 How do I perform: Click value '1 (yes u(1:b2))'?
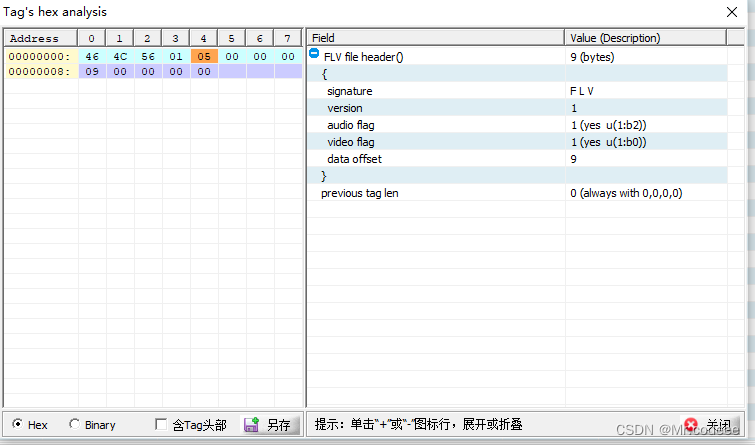tap(609, 125)
